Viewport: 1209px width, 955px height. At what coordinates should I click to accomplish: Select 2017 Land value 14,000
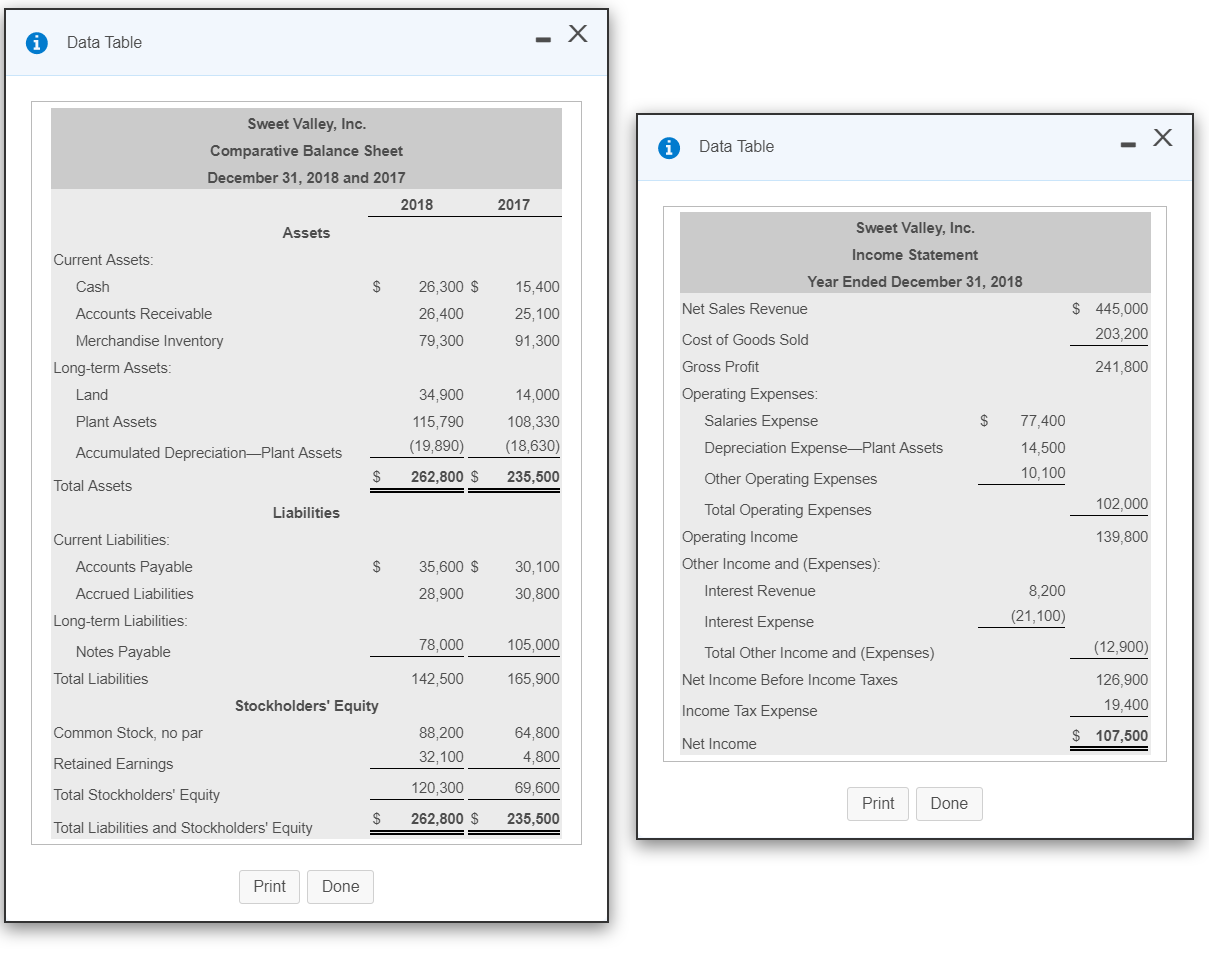click(537, 395)
